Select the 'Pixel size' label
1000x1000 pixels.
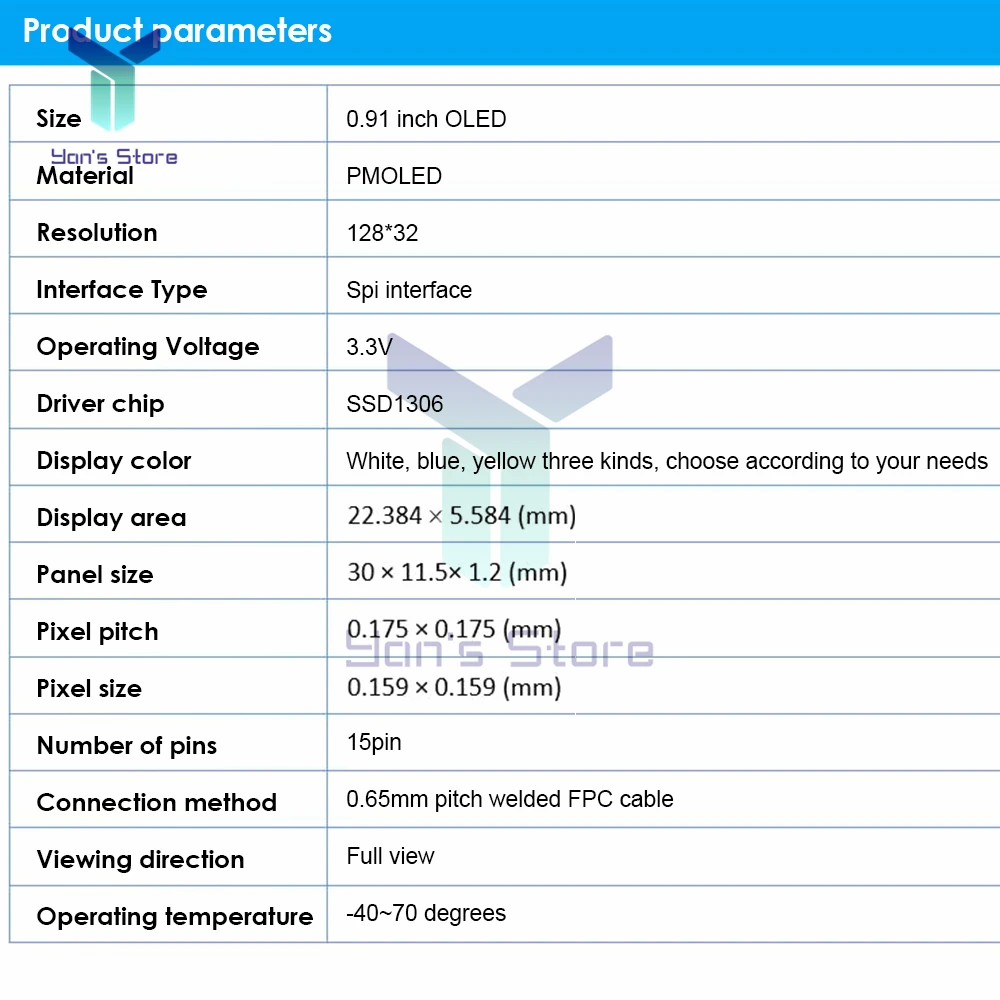(x=89, y=689)
